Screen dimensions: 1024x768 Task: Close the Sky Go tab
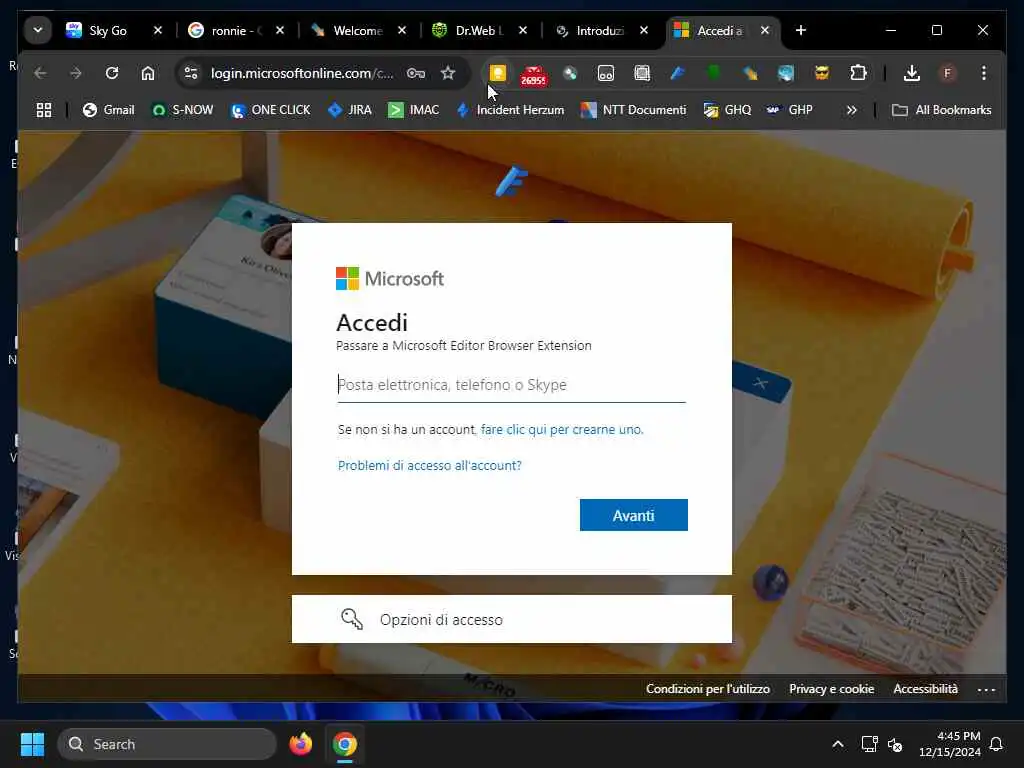[157, 31]
